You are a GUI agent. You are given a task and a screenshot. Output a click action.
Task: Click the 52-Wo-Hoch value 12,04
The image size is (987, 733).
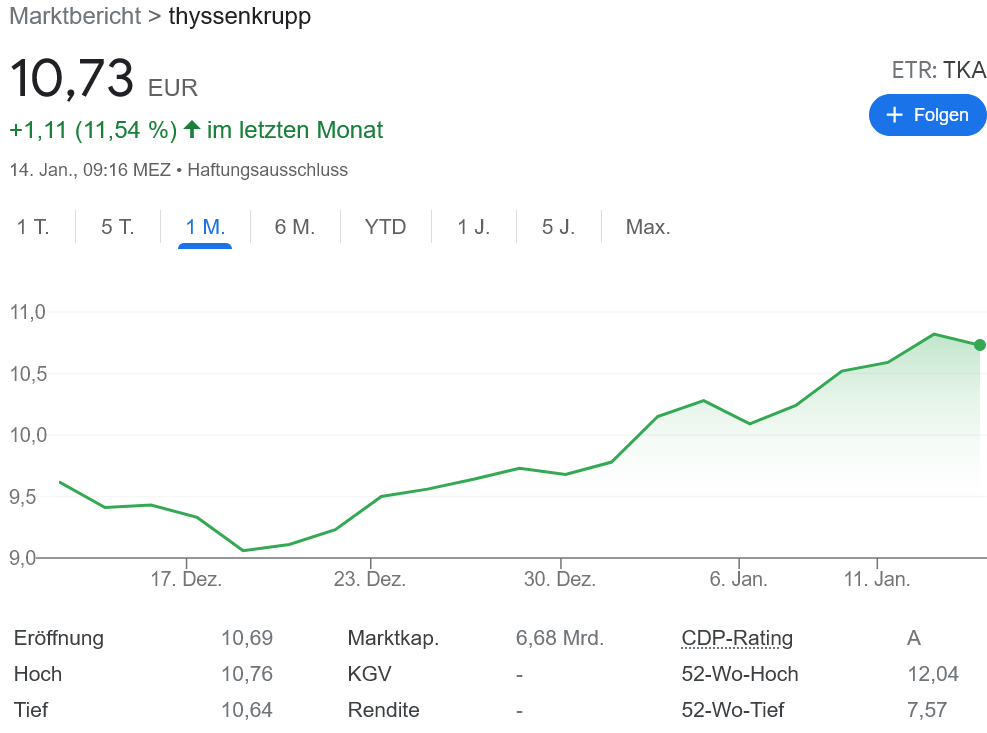931,674
